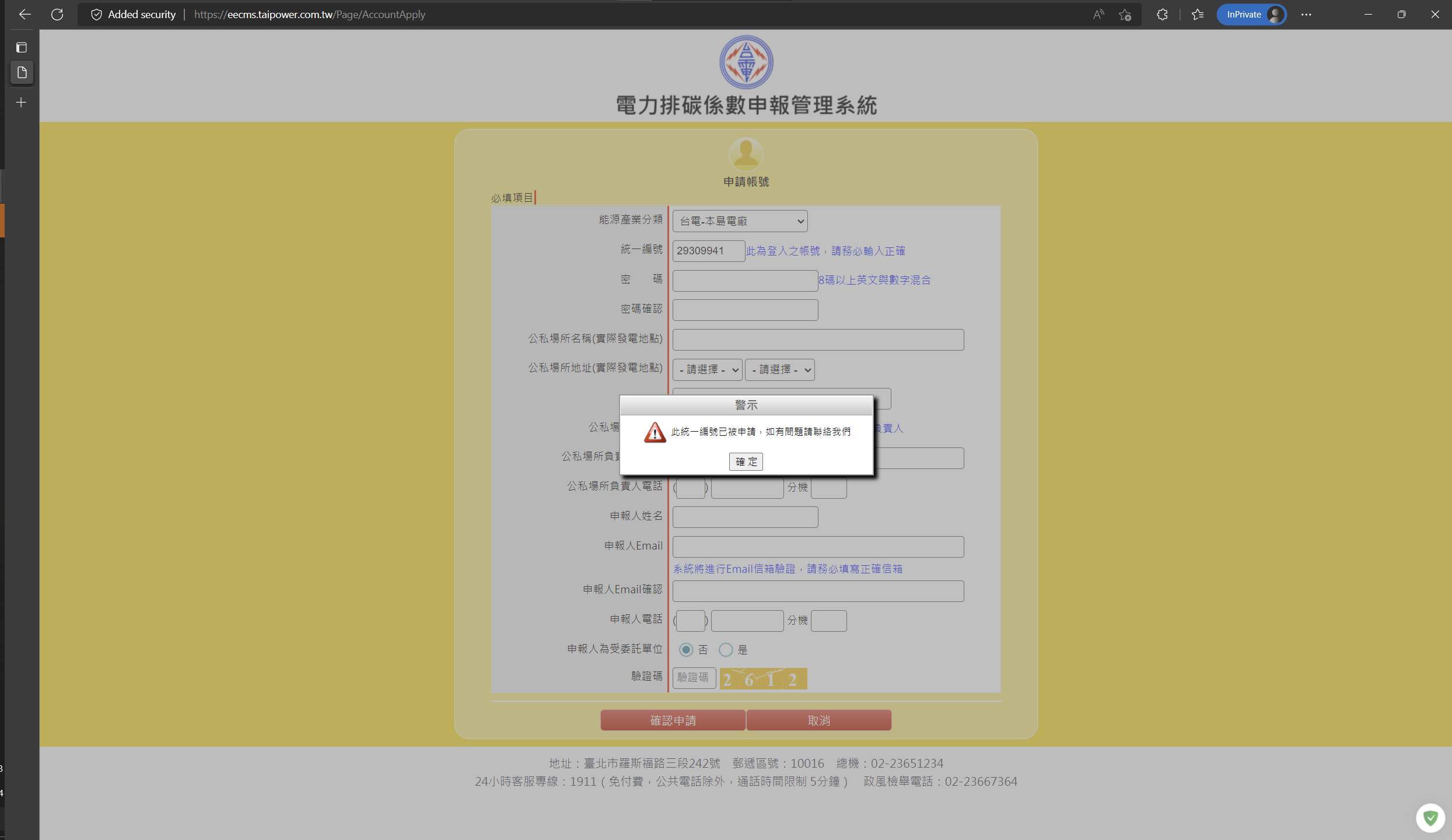Select the current page tab icon
The image size is (1452, 840).
(x=22, y=73)
